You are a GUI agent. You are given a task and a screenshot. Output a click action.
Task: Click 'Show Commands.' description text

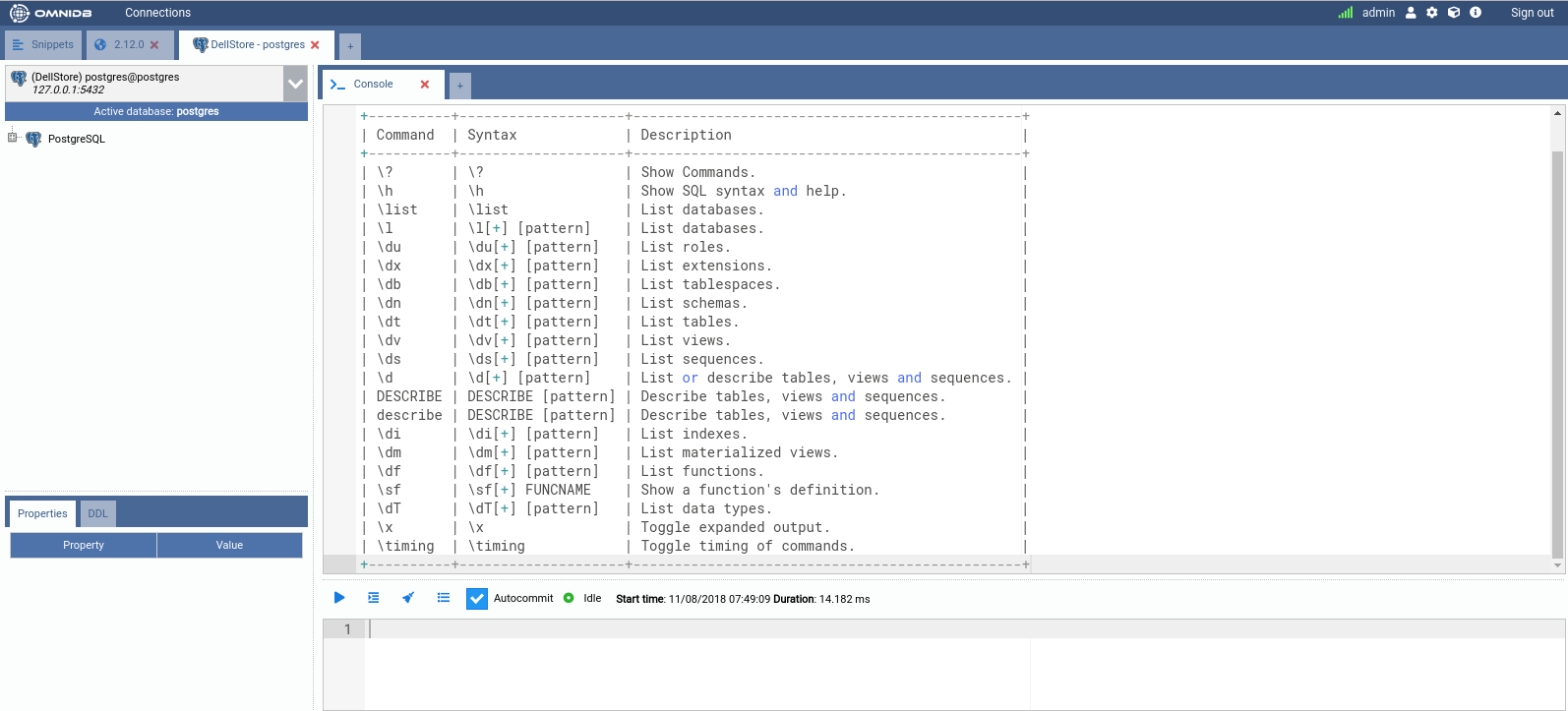pos(698,173)
